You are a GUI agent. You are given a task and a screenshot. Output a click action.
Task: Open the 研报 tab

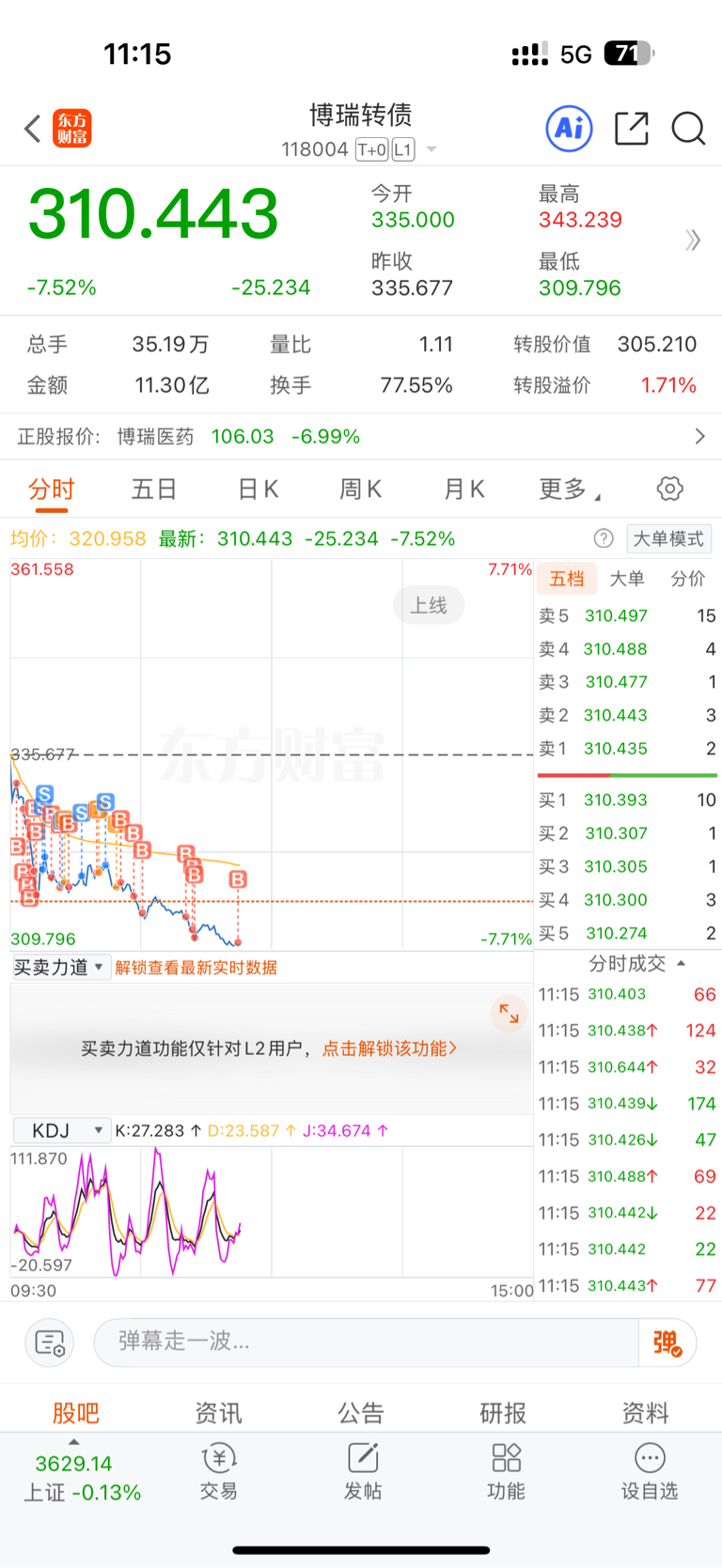(503, 1413)
